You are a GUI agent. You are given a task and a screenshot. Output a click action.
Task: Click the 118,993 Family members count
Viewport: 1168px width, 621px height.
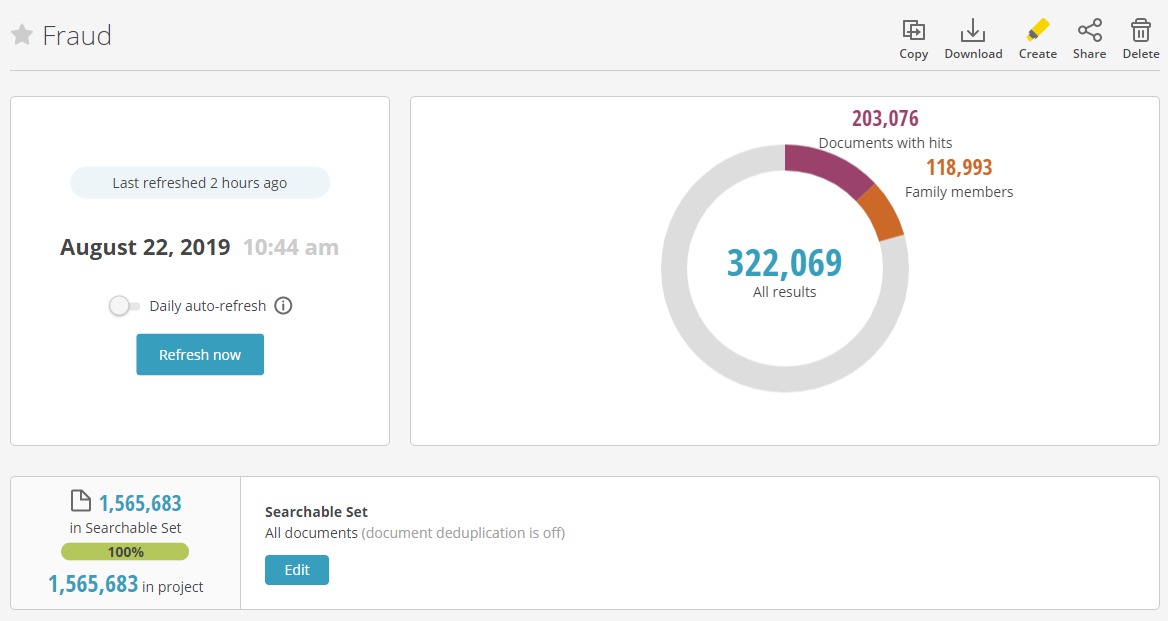coord(958,167)
